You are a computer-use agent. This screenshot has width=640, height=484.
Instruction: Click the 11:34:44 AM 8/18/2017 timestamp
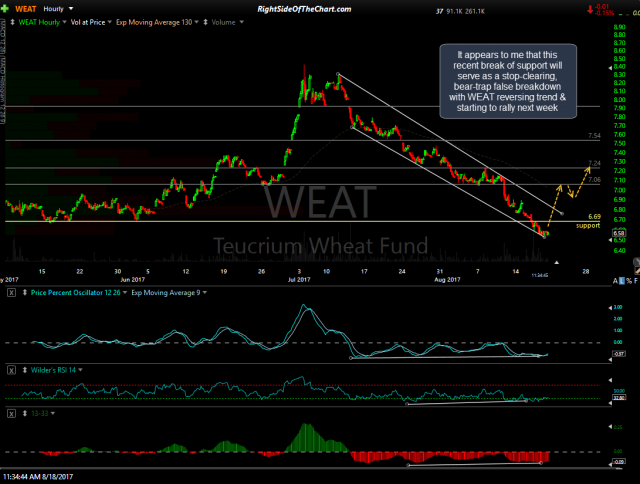[x=38, y=477]
